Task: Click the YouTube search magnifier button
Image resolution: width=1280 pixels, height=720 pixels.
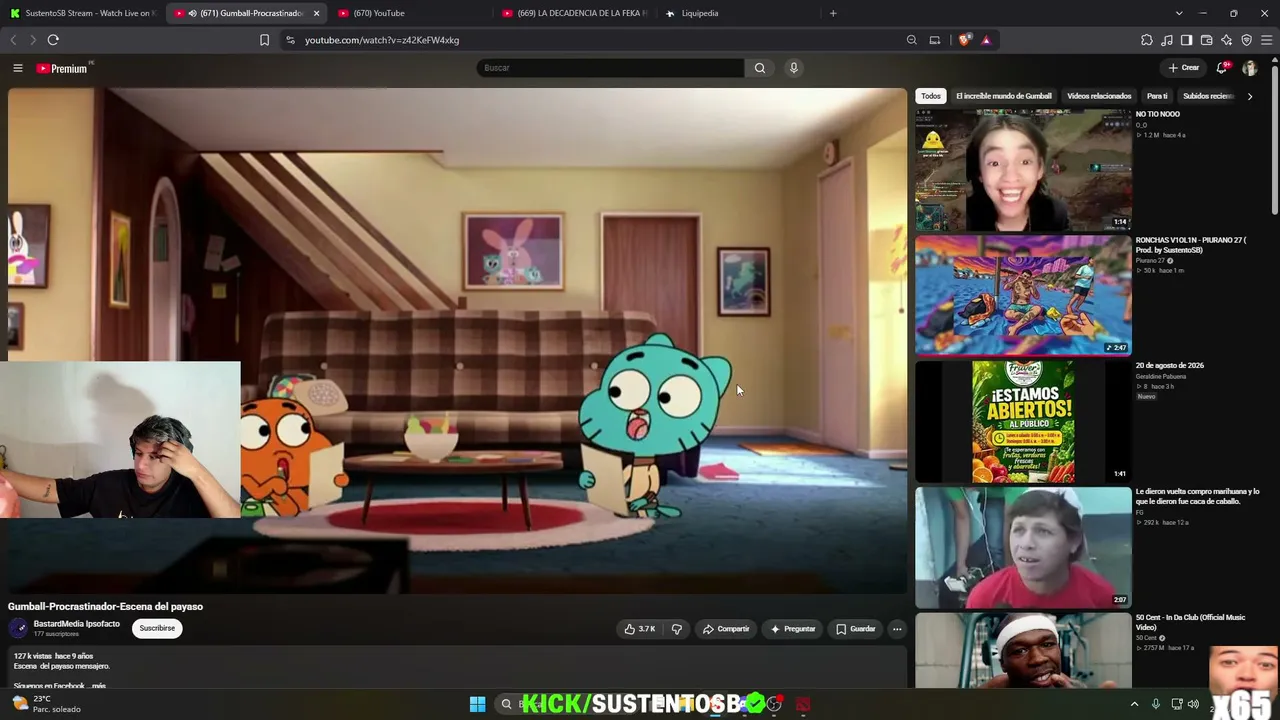Action: (x=760, y=68)
